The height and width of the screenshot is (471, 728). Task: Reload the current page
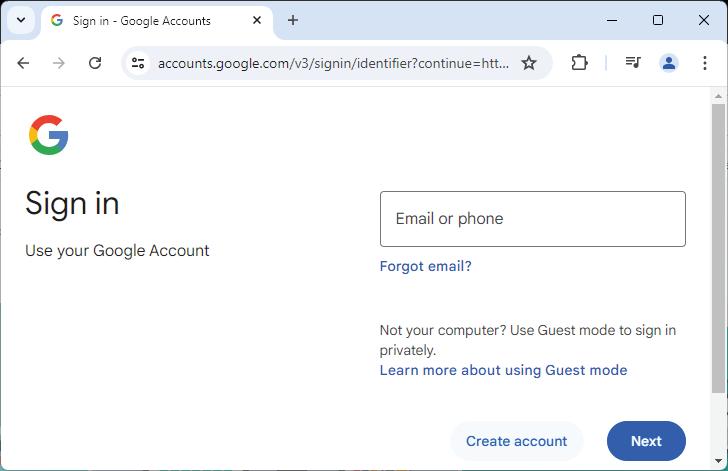click(95, 63)
